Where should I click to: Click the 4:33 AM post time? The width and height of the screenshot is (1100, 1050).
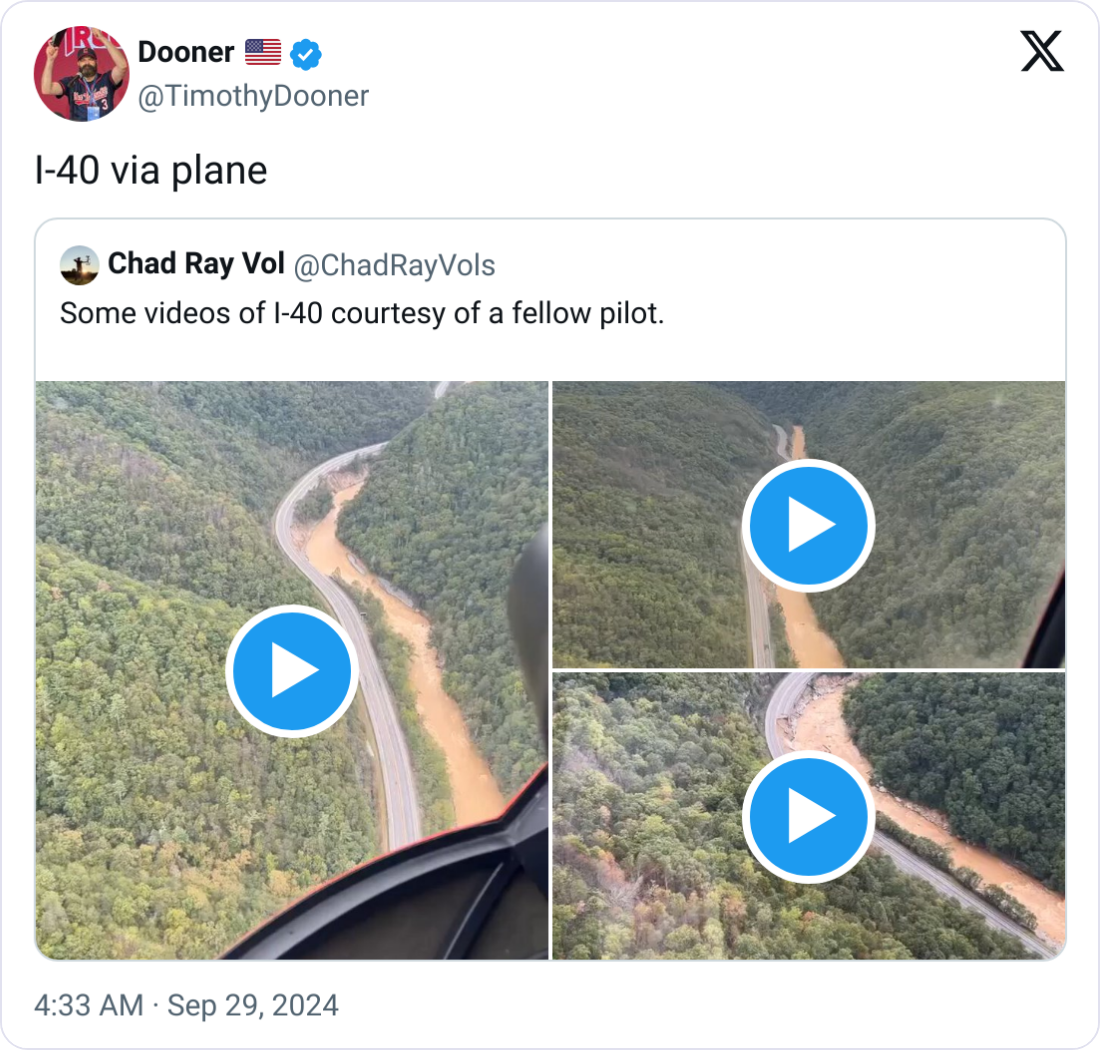tap(88, 1005)
